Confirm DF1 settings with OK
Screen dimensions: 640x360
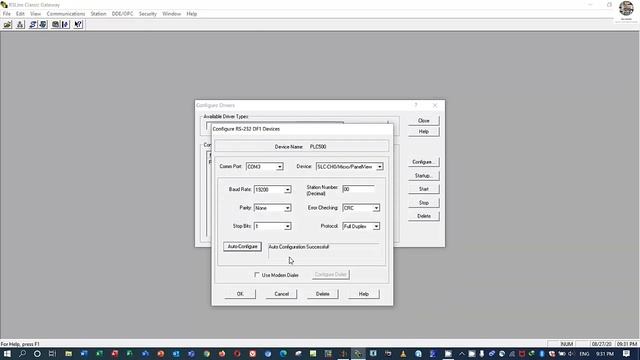240,294
